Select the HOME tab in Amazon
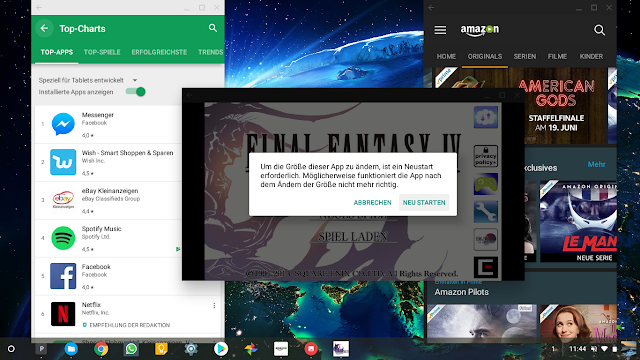 point(446,56)
